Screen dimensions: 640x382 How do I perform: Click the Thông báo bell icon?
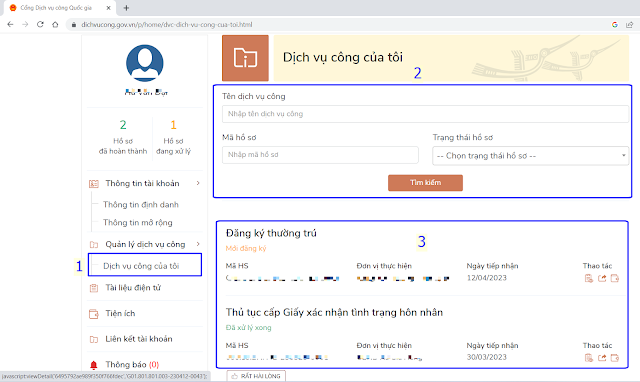coord(94,364)
